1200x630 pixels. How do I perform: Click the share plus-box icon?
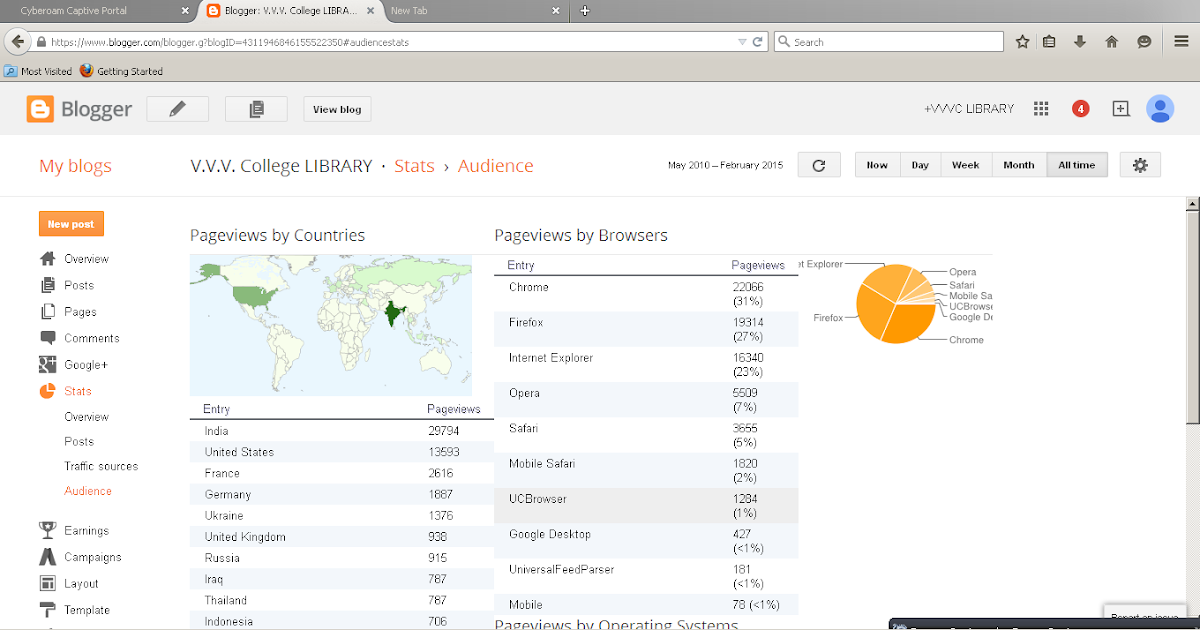point(1120,109)
